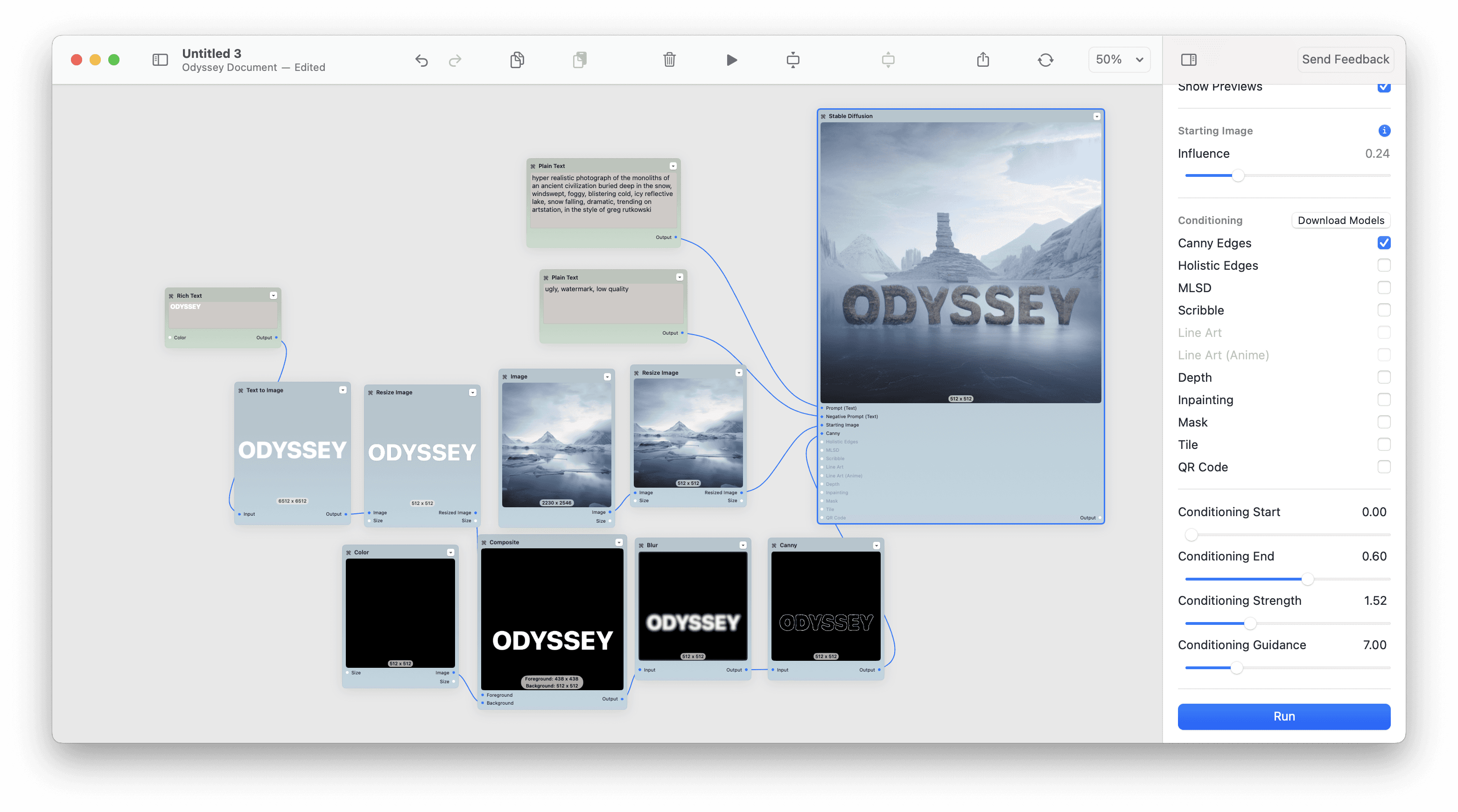Click the Rich Text node header icon
Viewport: 1458px width, 812px height.
pos(171,295)
